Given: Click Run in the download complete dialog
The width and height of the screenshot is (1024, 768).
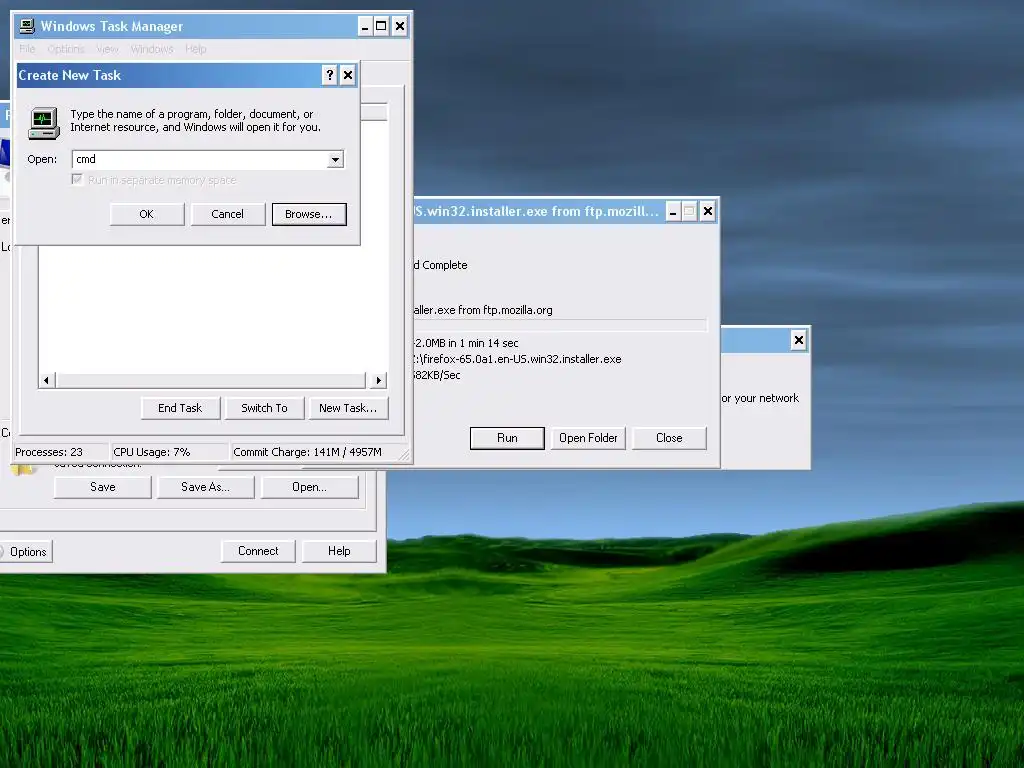Looking at the screenshot, I should 507,438.
